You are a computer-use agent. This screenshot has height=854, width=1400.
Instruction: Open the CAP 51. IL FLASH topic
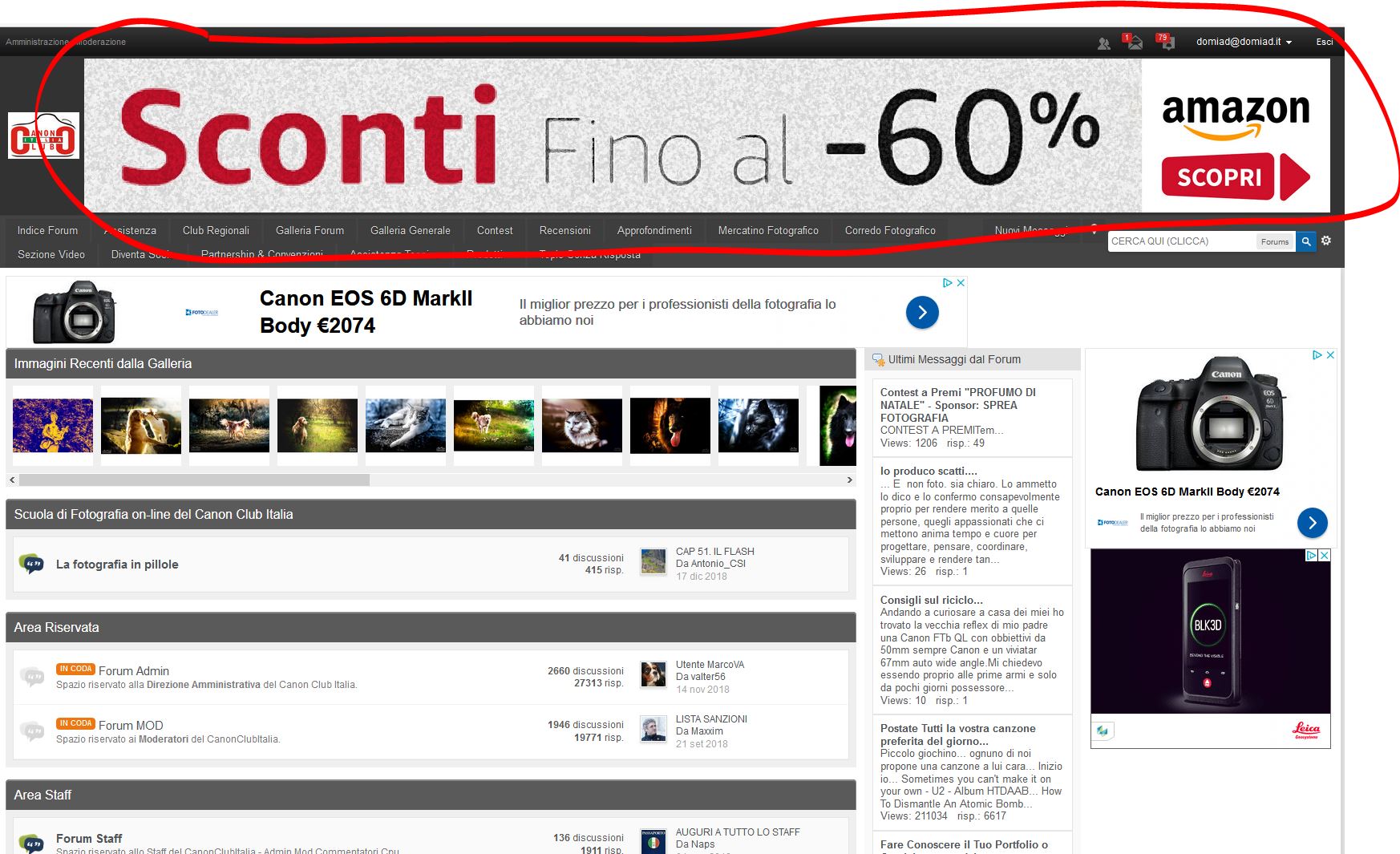pos(715,552)
